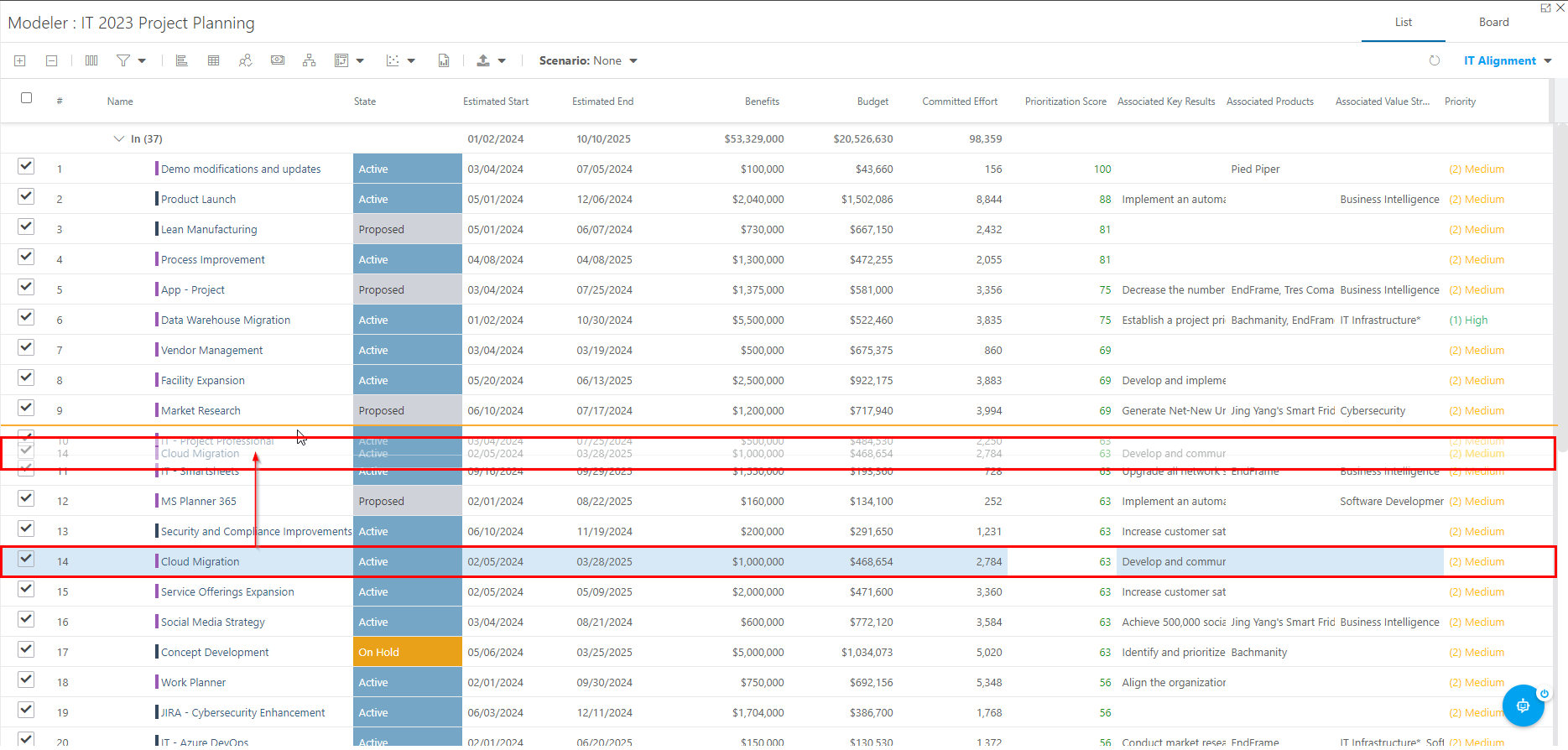The height and width of the screenshot is (750, 1568).
Task: Select the Social Media Strategy project name
Action: point(213,622)
